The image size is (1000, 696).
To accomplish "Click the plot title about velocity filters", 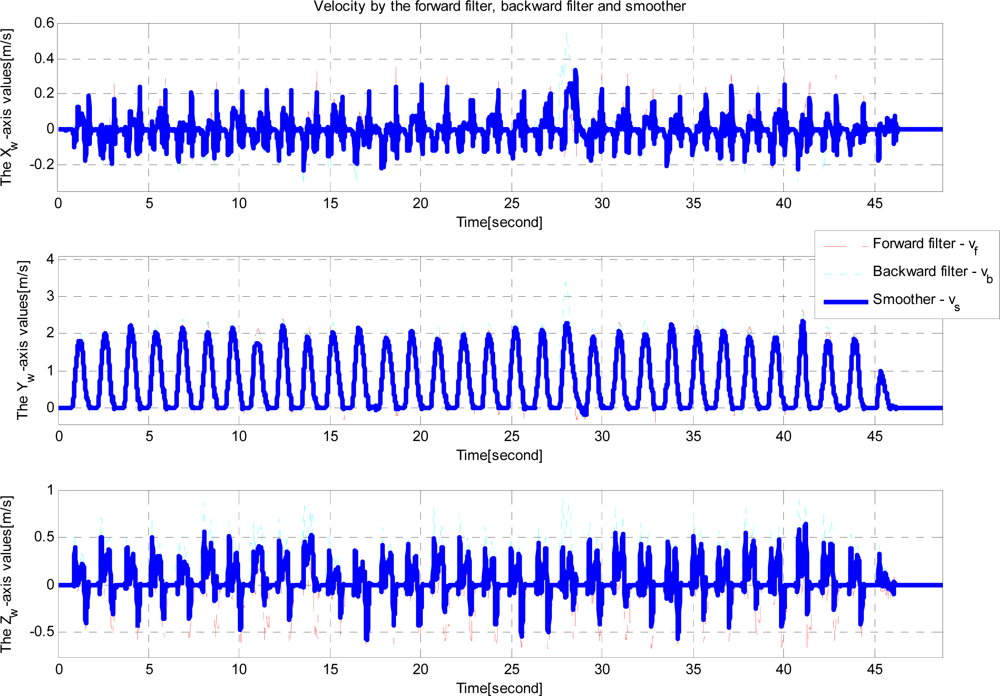I will (x=499, y=7).
